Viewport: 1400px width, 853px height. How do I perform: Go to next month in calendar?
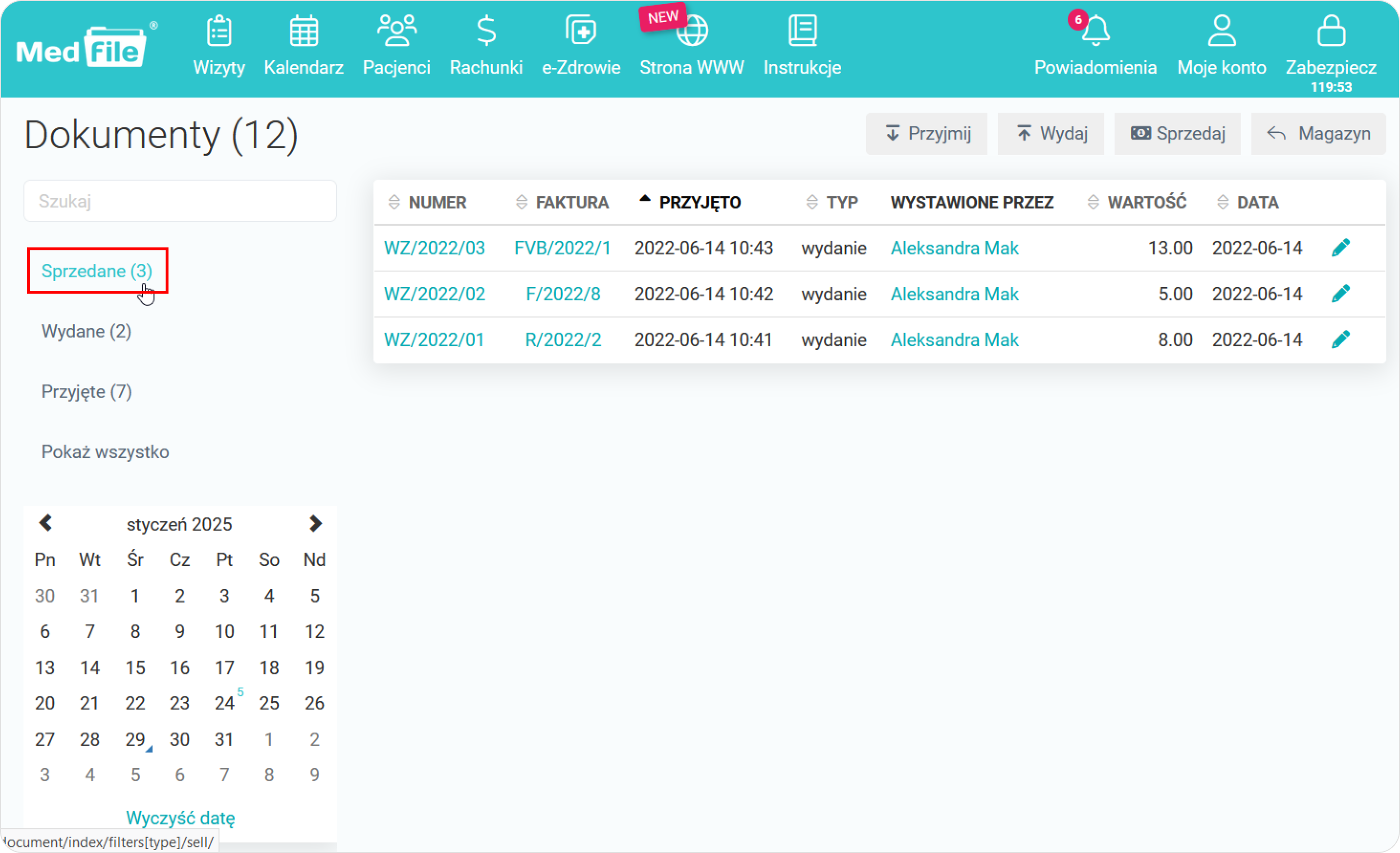tap(315, 523)
